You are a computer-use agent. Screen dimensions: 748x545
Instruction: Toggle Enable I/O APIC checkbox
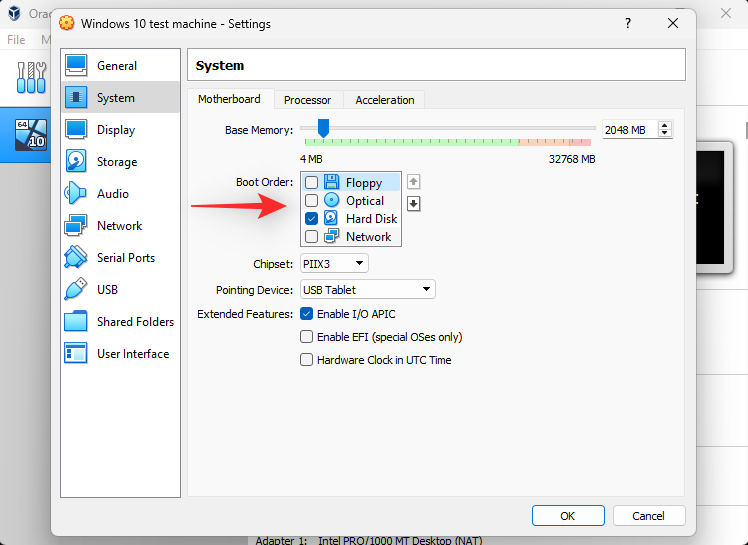[306, 314]
